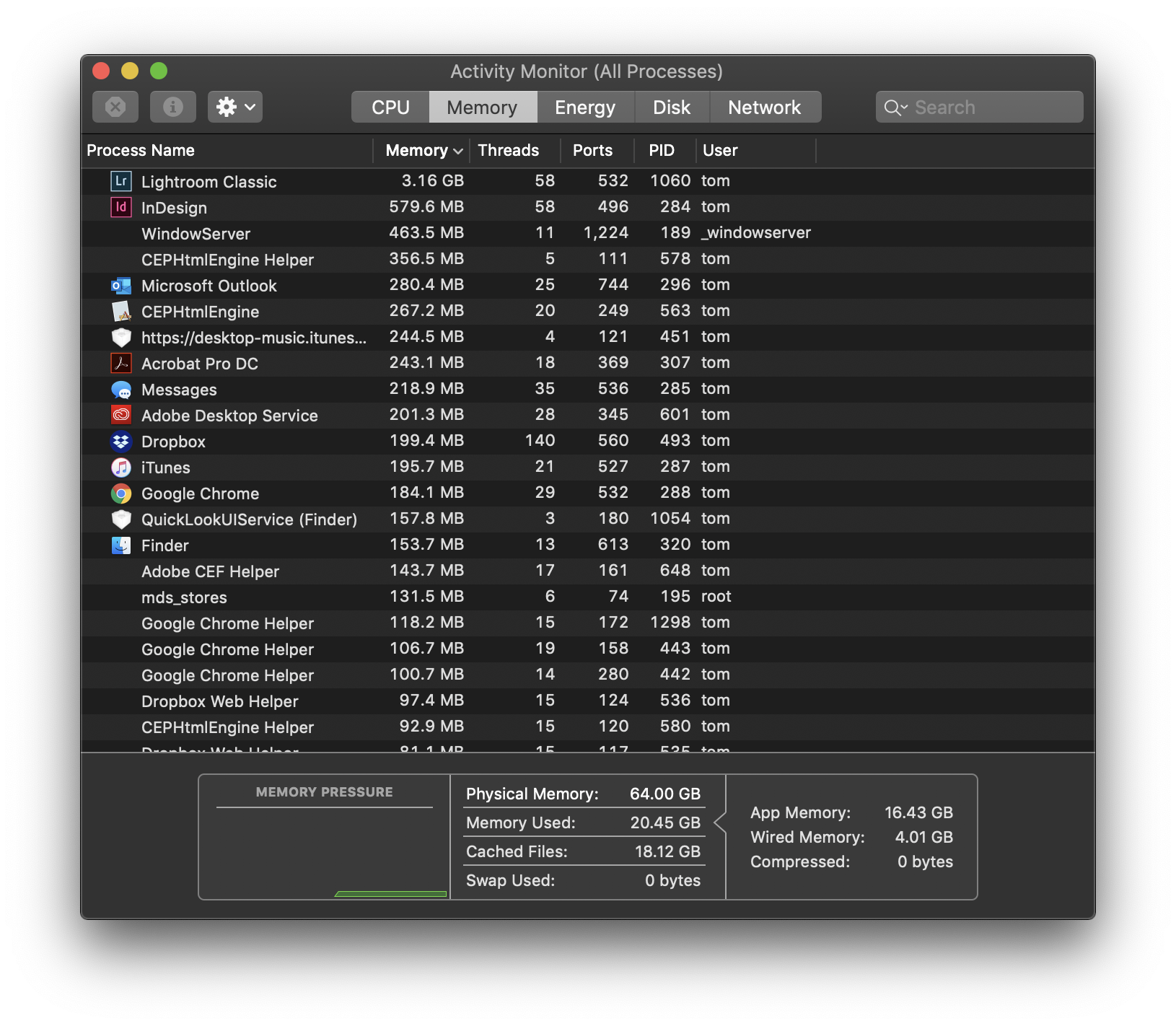Click Physical Memory 64.00 GB value
The width and height of the screenshot is (1176, 1026).
(x=665, y=794)
